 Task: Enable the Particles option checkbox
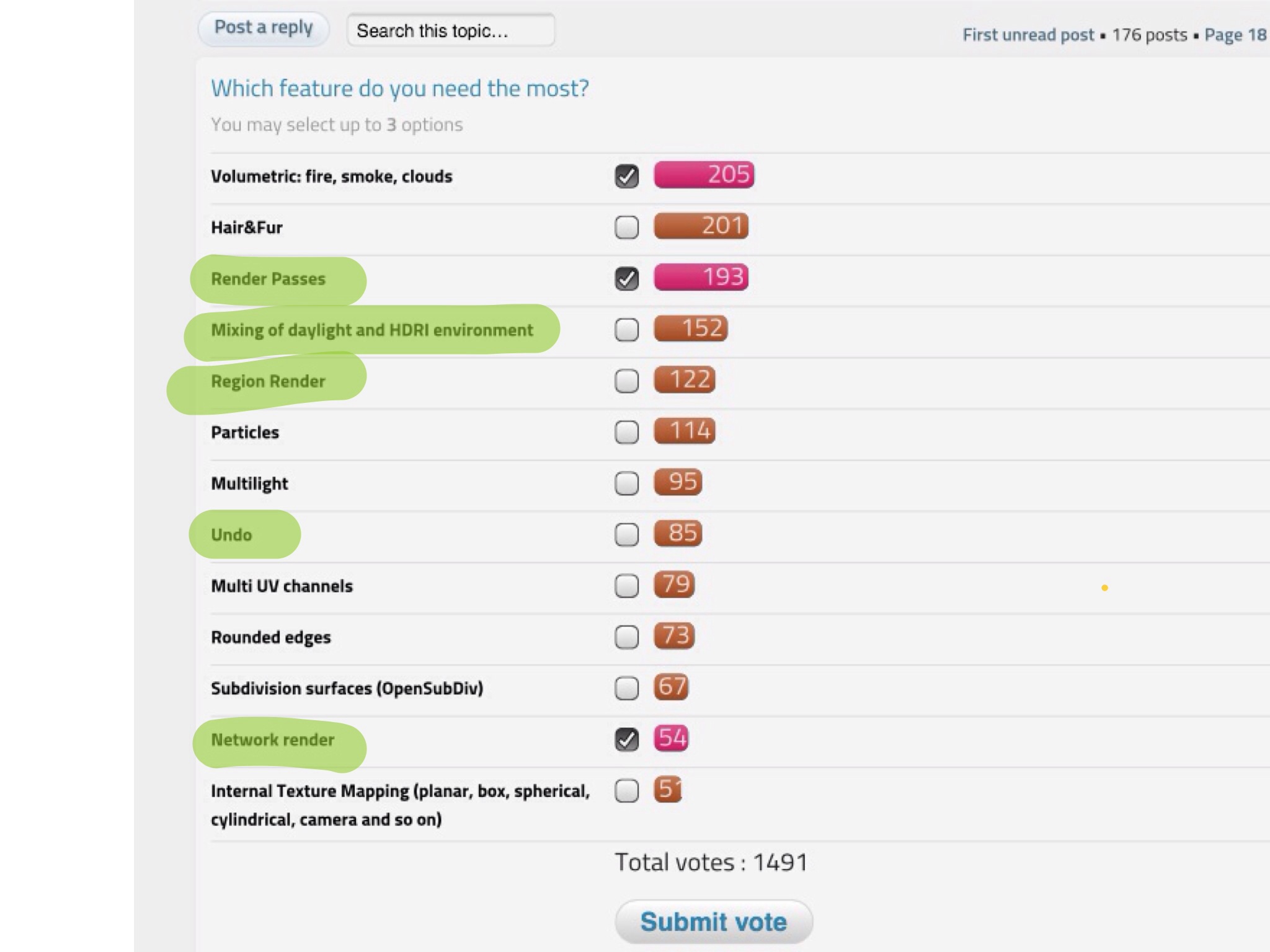626,432
